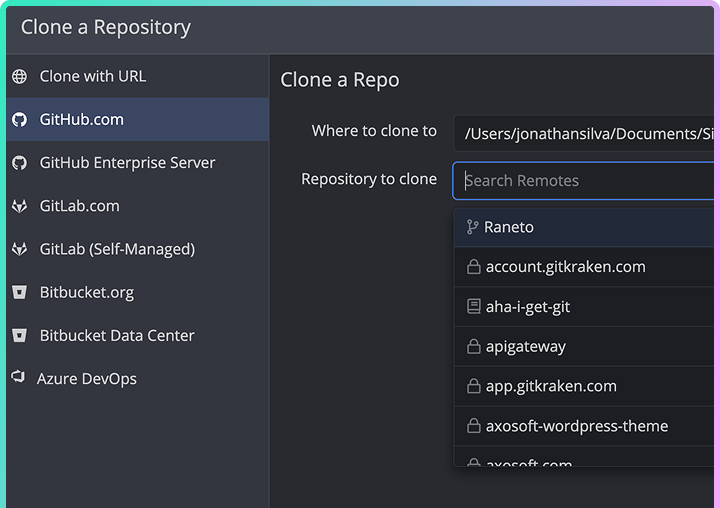
Task: Open the Azure DevOps clone section
Action: [88, 379]
